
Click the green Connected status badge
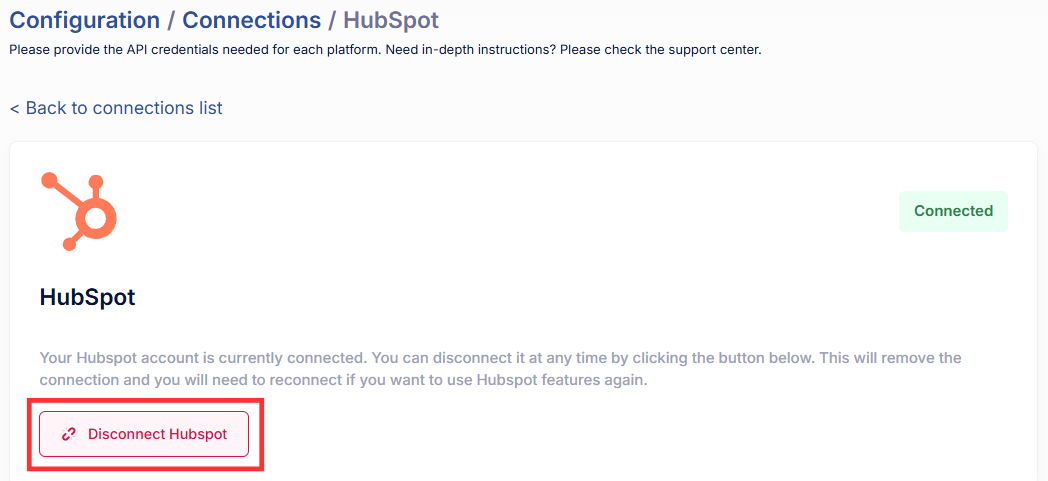(x=953, y=211)
